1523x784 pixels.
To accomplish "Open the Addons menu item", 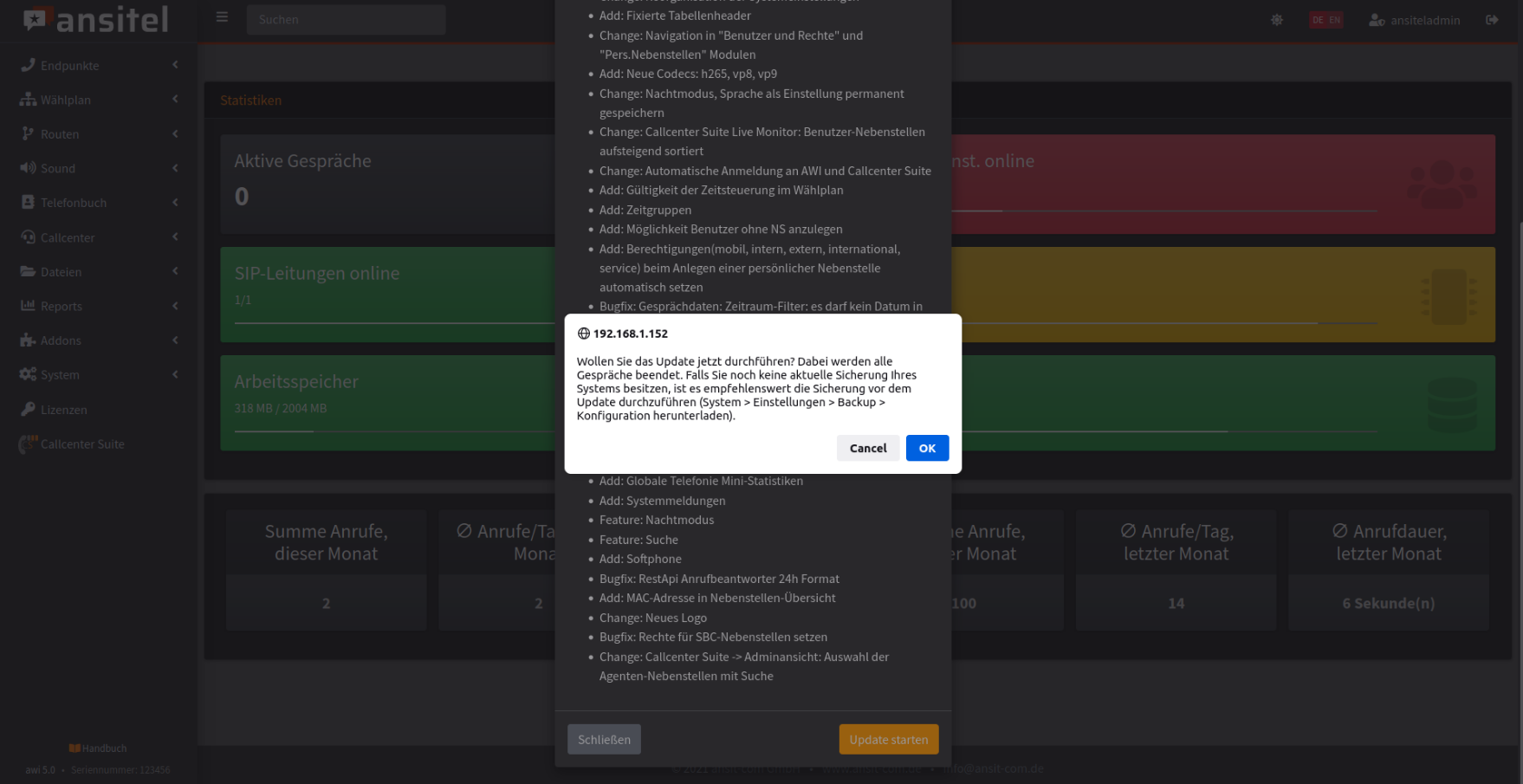I will [61, 340].
